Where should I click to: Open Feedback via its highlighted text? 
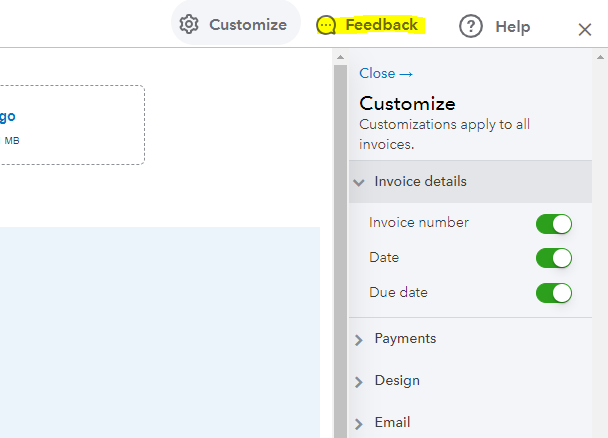(x=381, y=25)
